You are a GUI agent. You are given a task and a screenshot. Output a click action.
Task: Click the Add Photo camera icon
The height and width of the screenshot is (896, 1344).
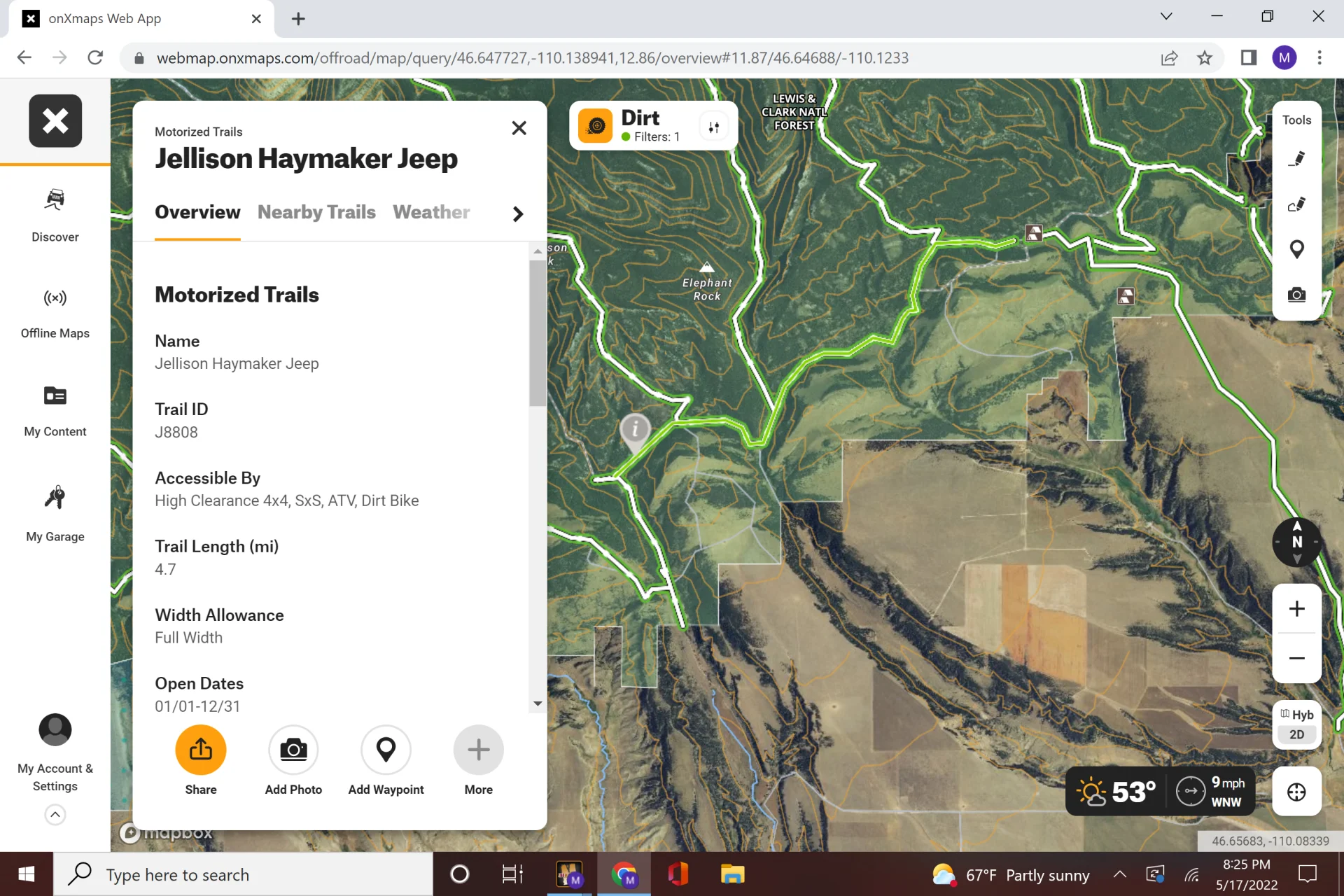pos(293,750)
